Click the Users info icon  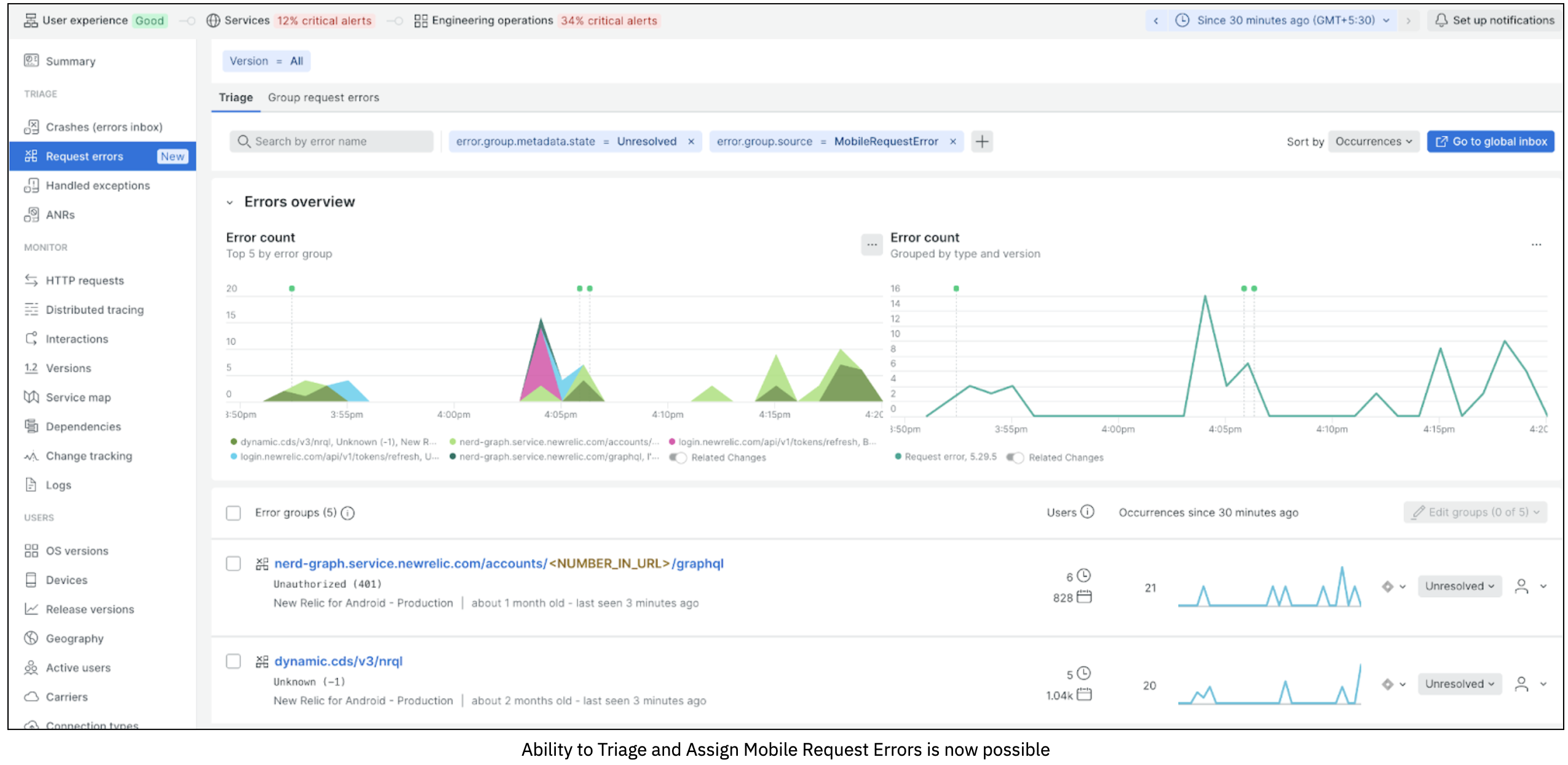coord(1087,512)
